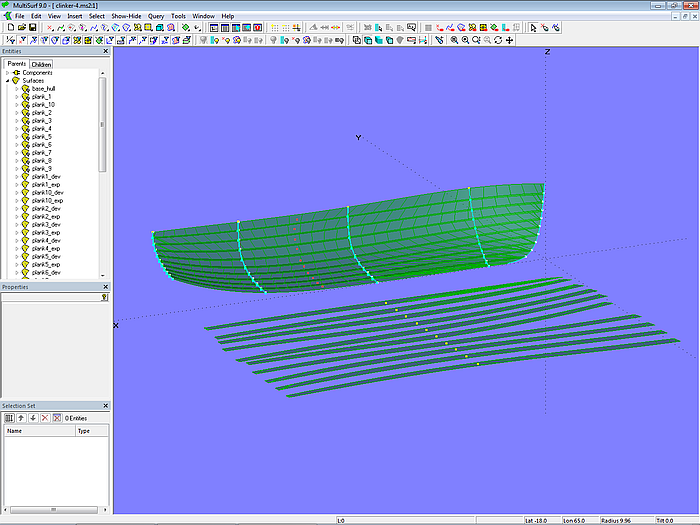The image size is (700, 525).
Task: Expand the base_hull entity node
Action: 16,89
